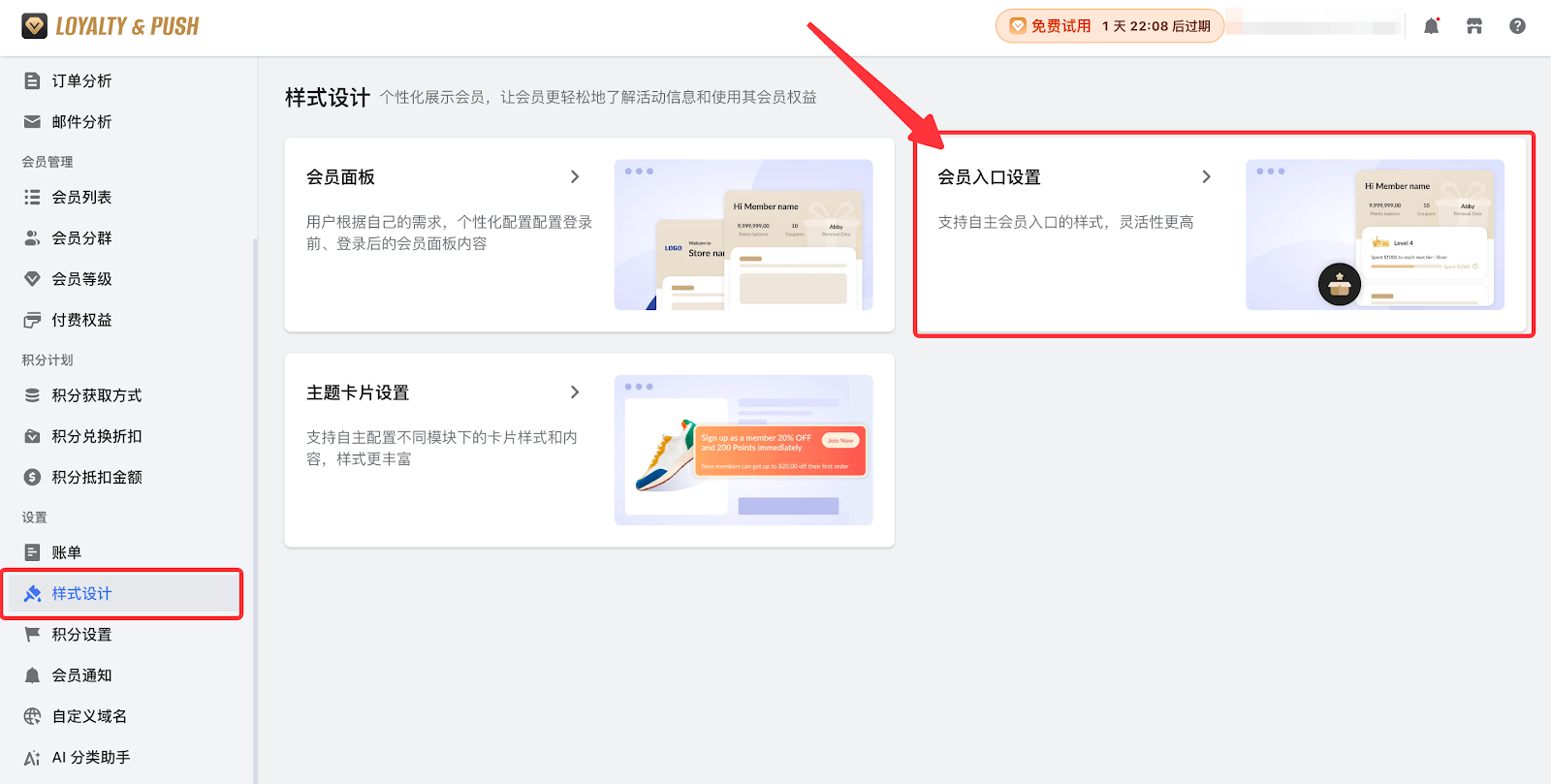Select 积分获取方式 in the sidebar
The height and width of the screenshot is (784, 1551).
point(96,395)
